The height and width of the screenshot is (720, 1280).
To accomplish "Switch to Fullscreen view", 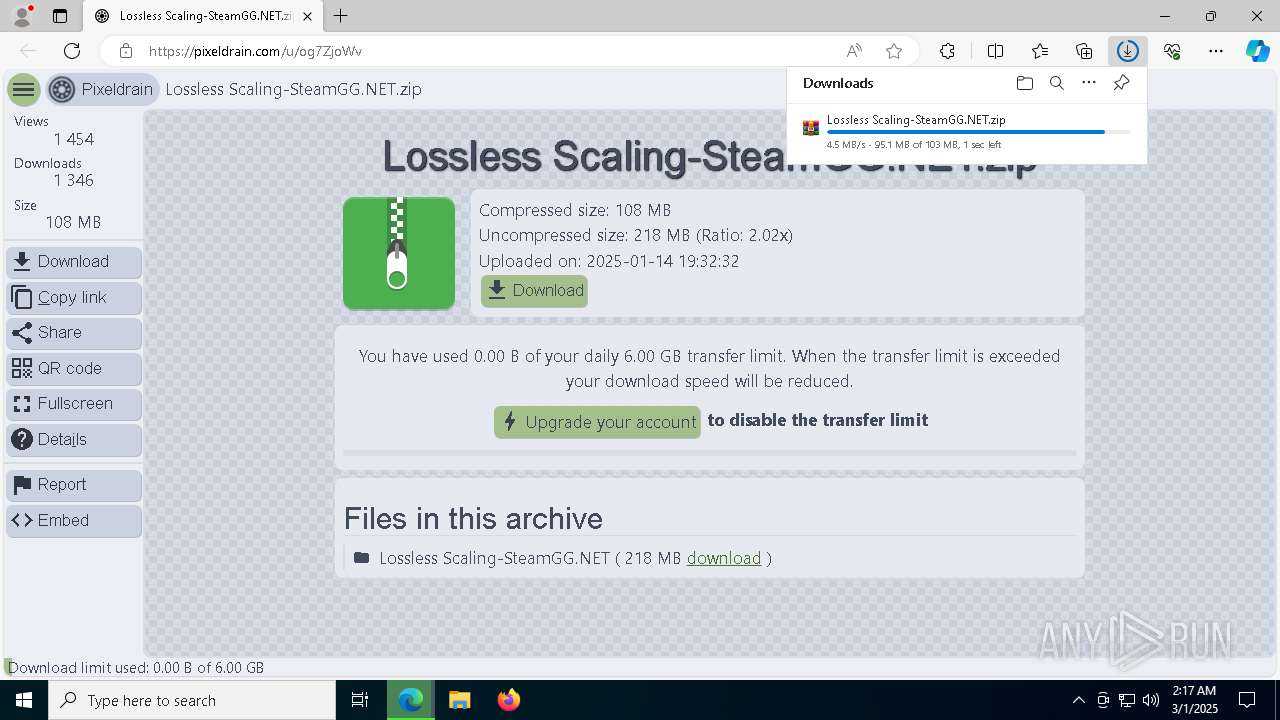I will pyautogui.click(x=74, y=404).
